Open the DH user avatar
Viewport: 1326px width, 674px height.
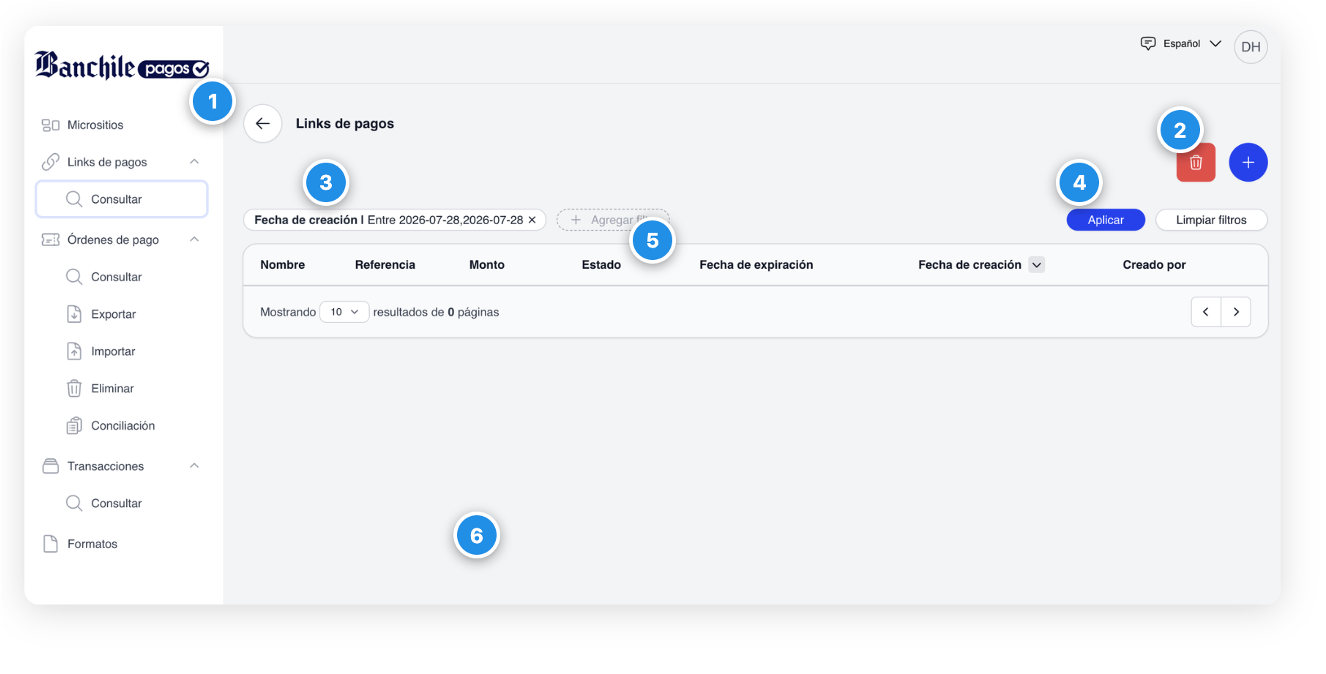(1250, 47)
